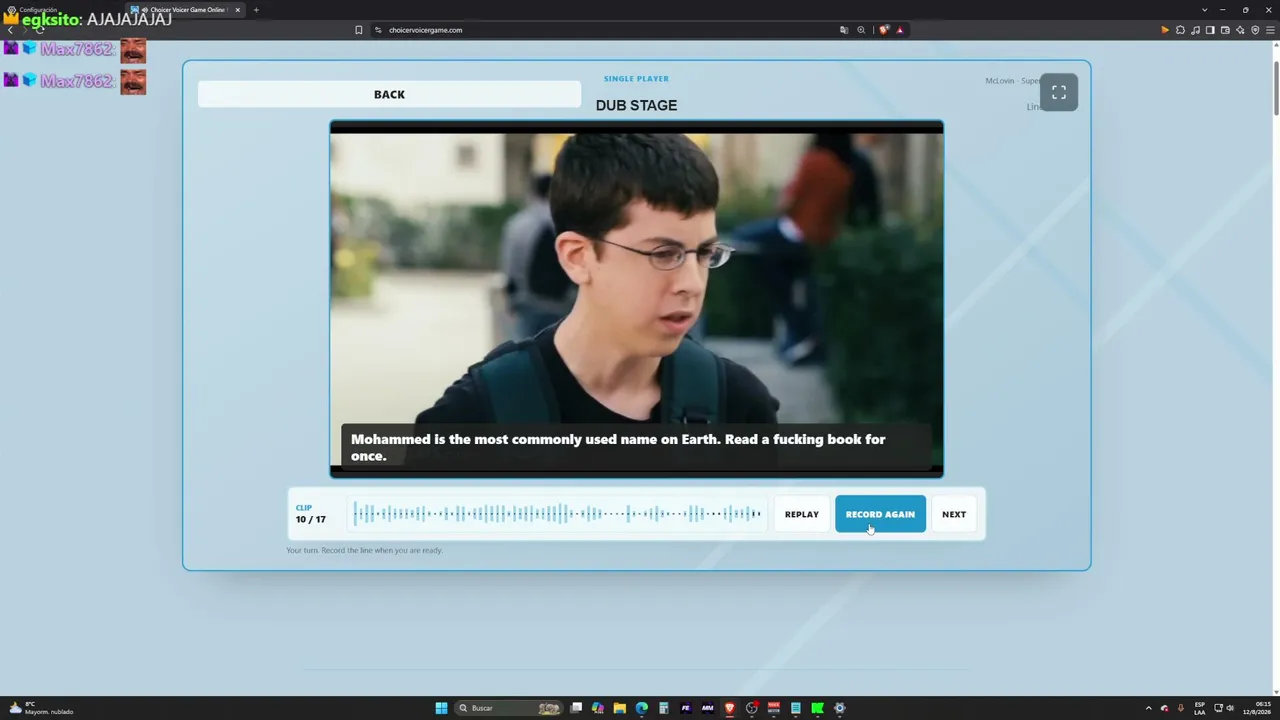Open the Brave wallet icon
Viewport: 1280px width, 720px height.
[1225, 30]
